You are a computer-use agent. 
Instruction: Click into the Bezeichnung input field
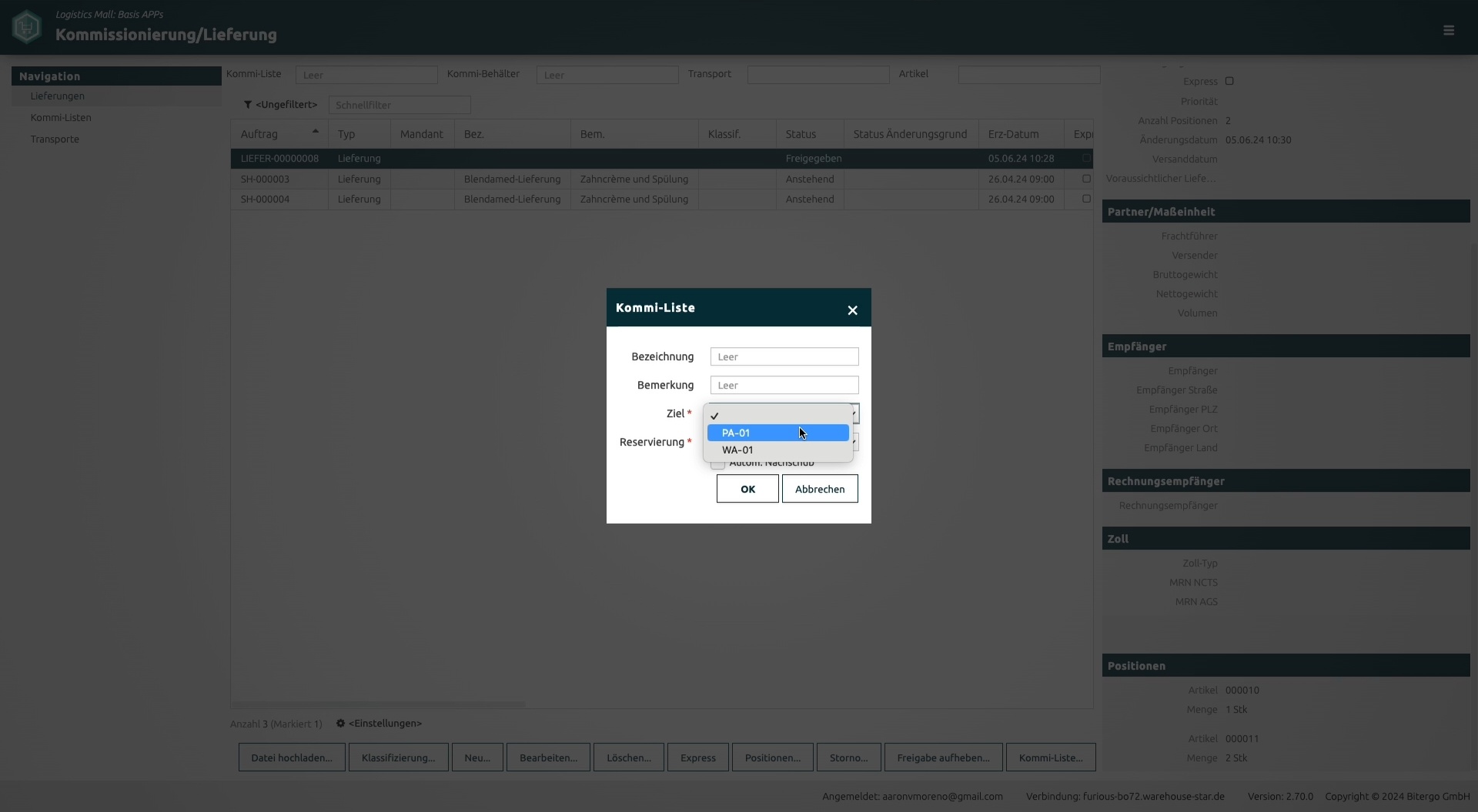(784, 356)
